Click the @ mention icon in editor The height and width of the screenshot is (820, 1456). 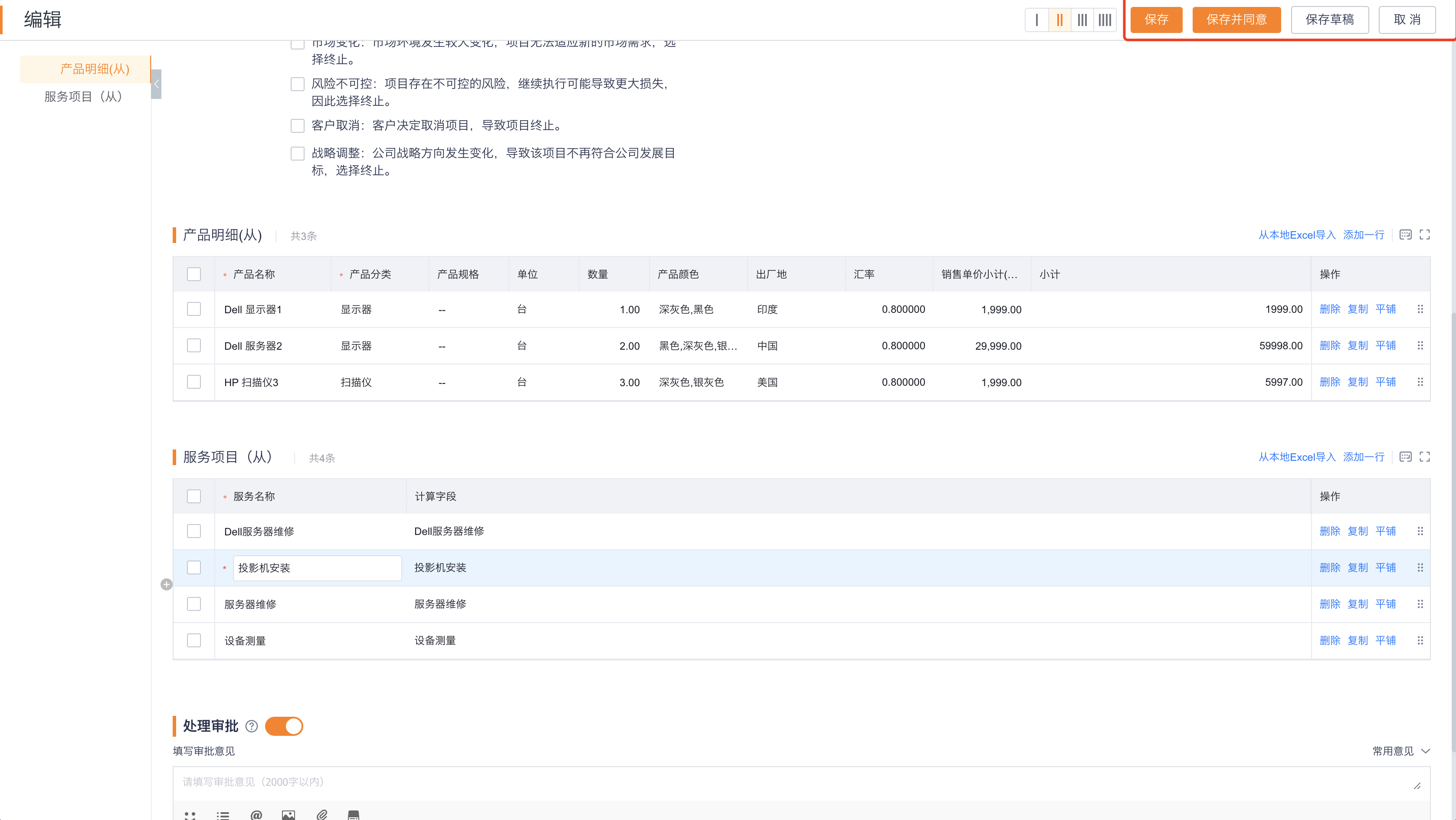[x=256, y=814]
